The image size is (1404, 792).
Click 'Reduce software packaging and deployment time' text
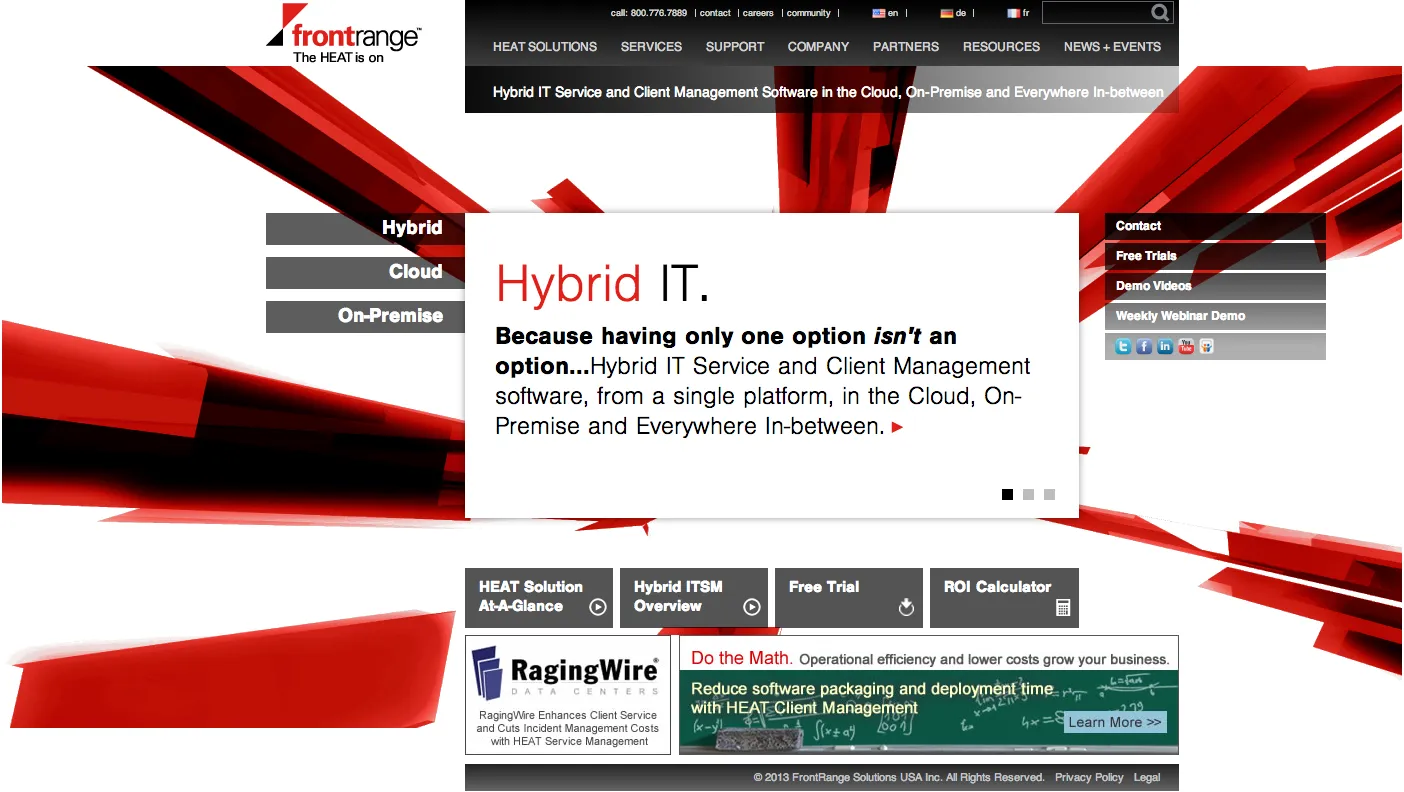coord(872,689)
